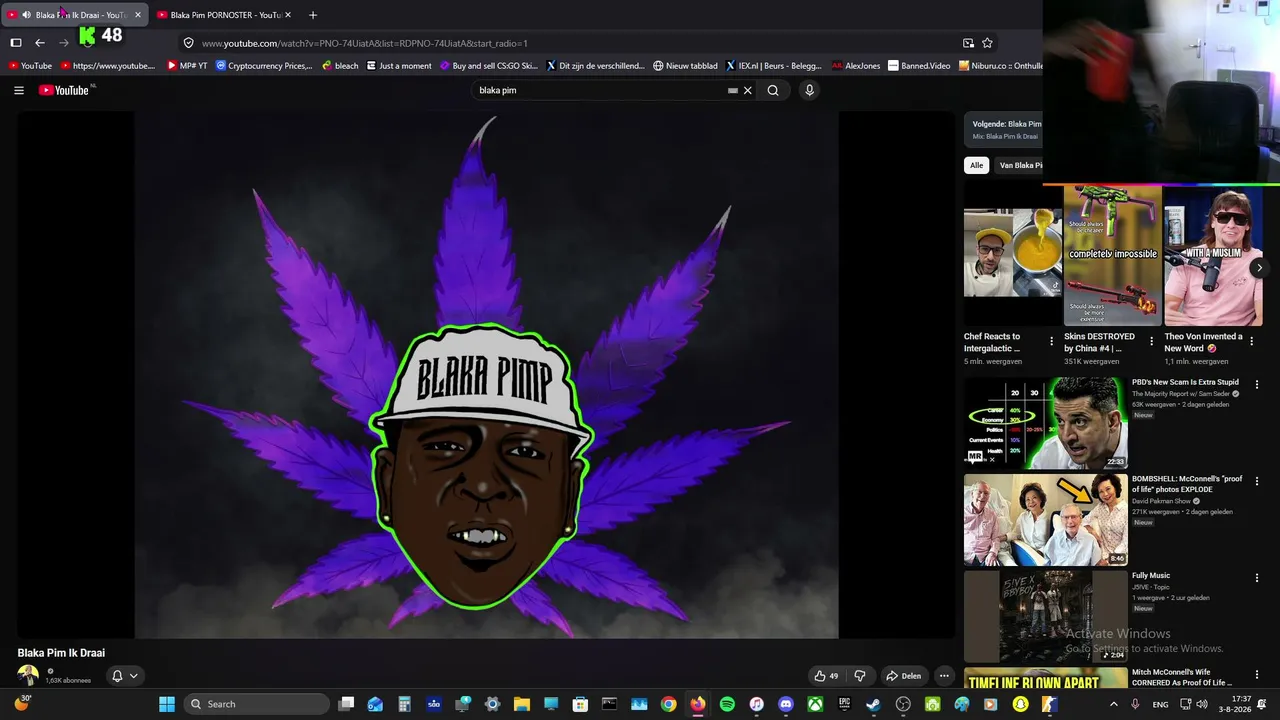Open options for Chef Reacts short
The height and width of the screenshot is (720, 1280).
1051,341
